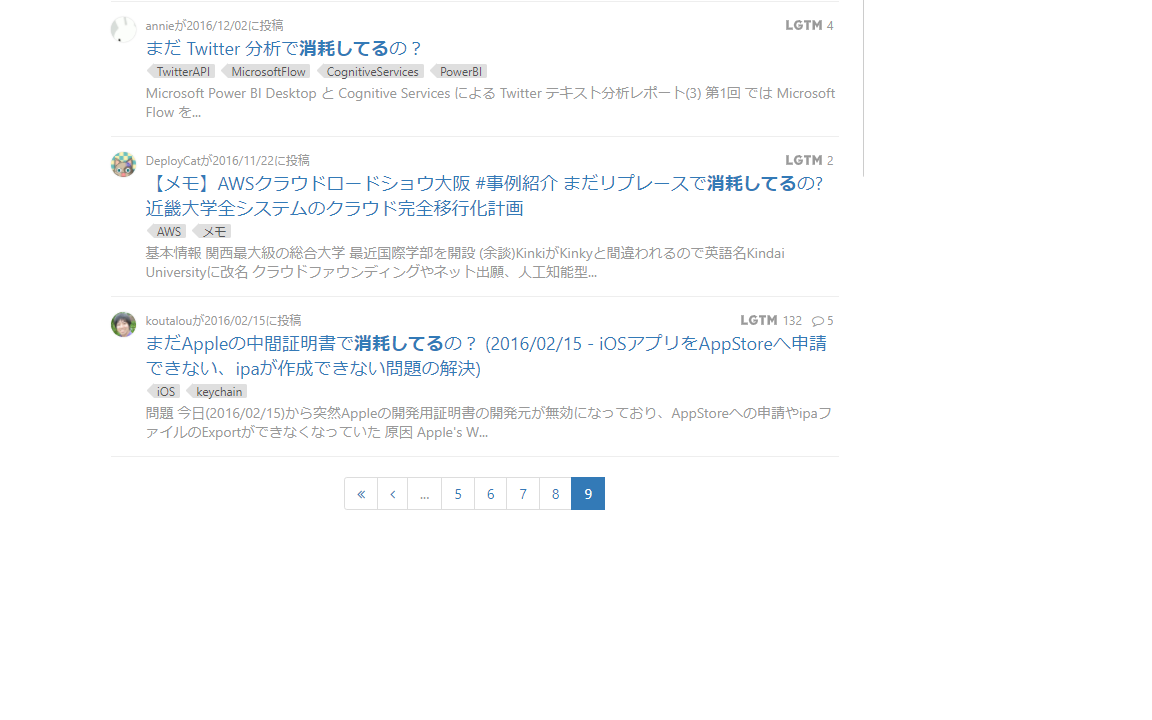
Task: Open DeployCat author name link
Action: click(x=173, y=161)
